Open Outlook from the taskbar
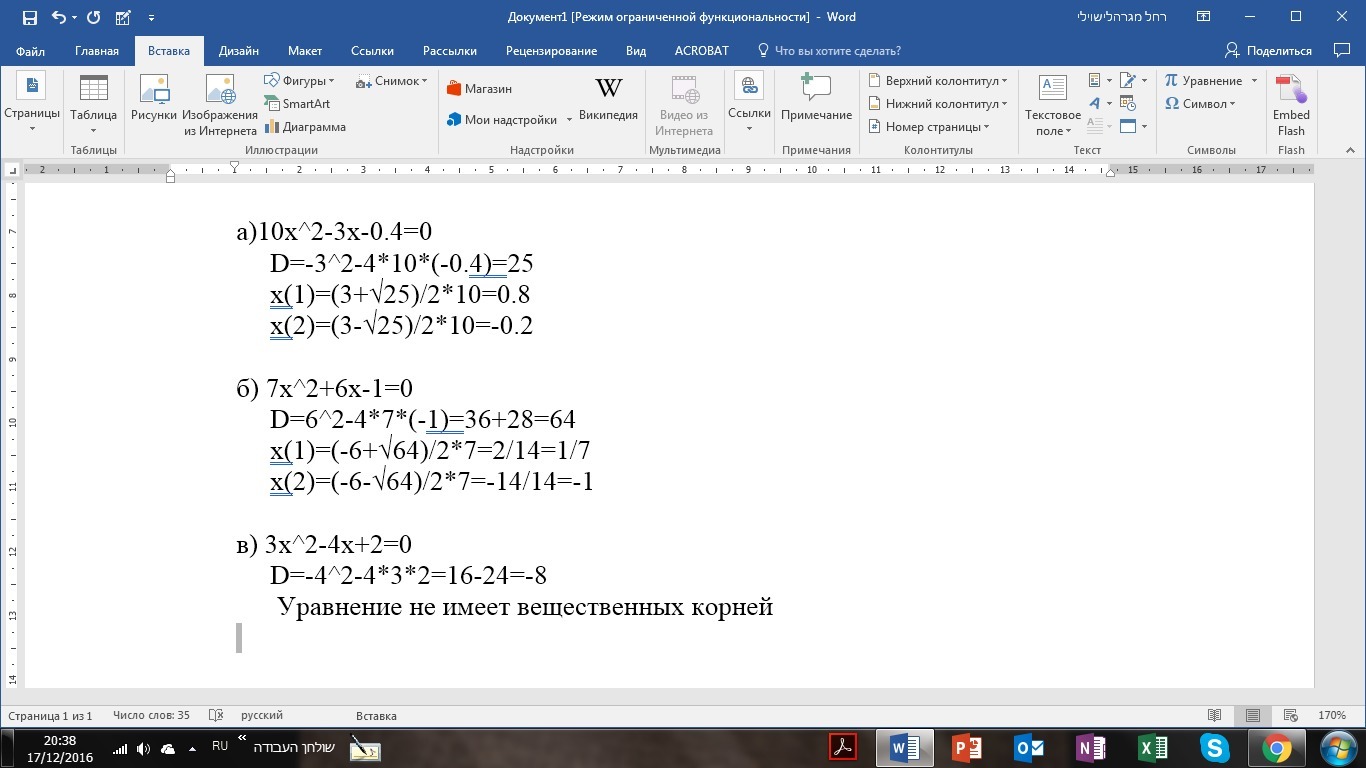The image size is (1366, 768). pyautogui.click(x=1029, y=748)
